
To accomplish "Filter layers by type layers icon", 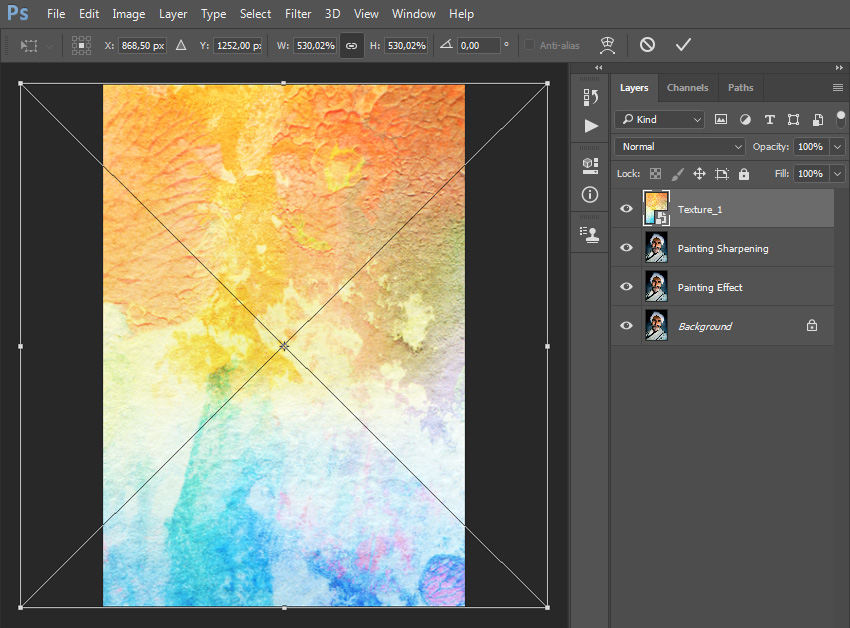I will (x=770, y=119).
